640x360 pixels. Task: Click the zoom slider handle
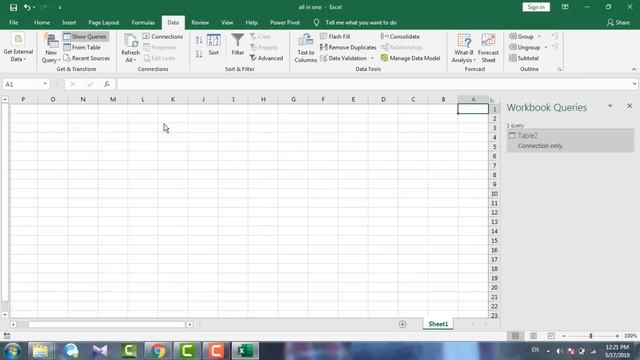591,336
